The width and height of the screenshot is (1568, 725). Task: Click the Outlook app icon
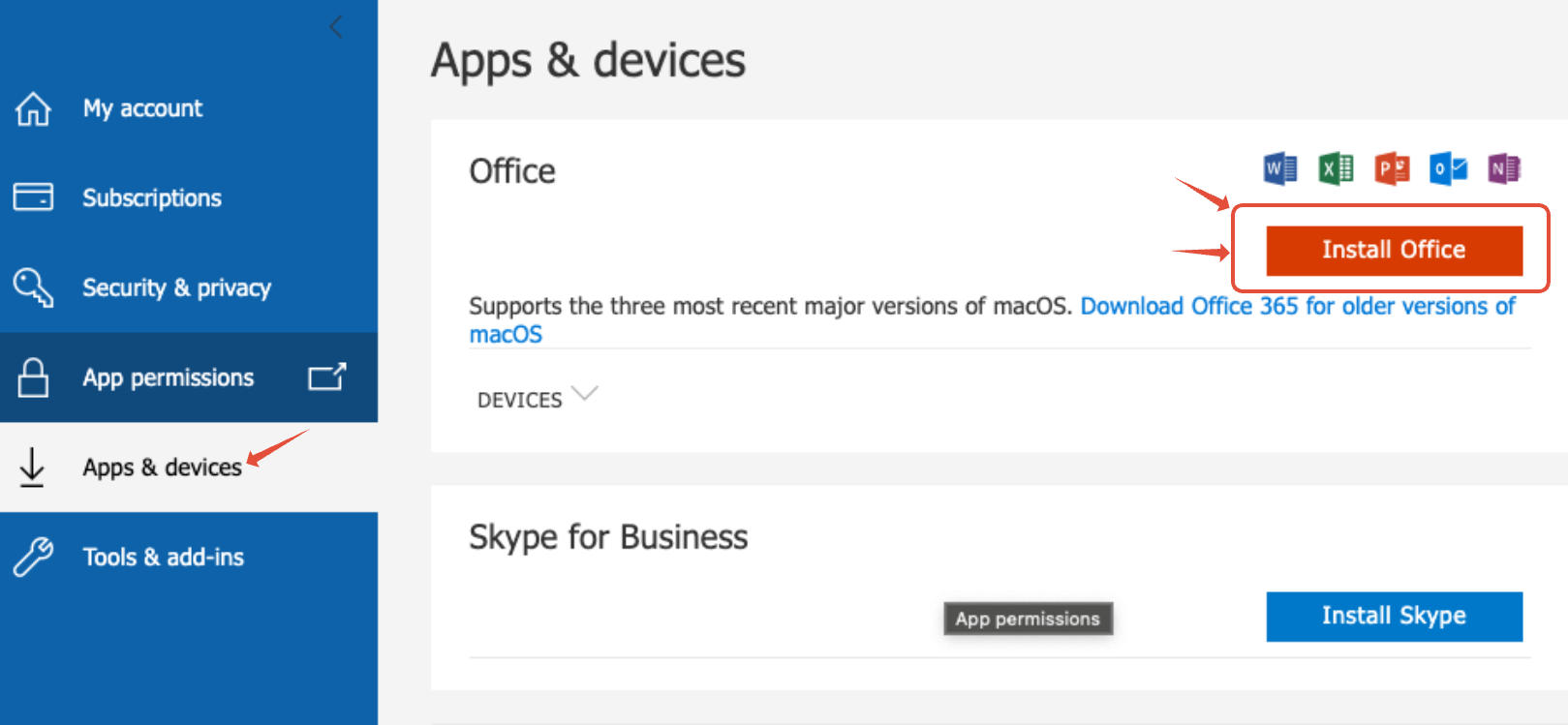point(1449,168)
